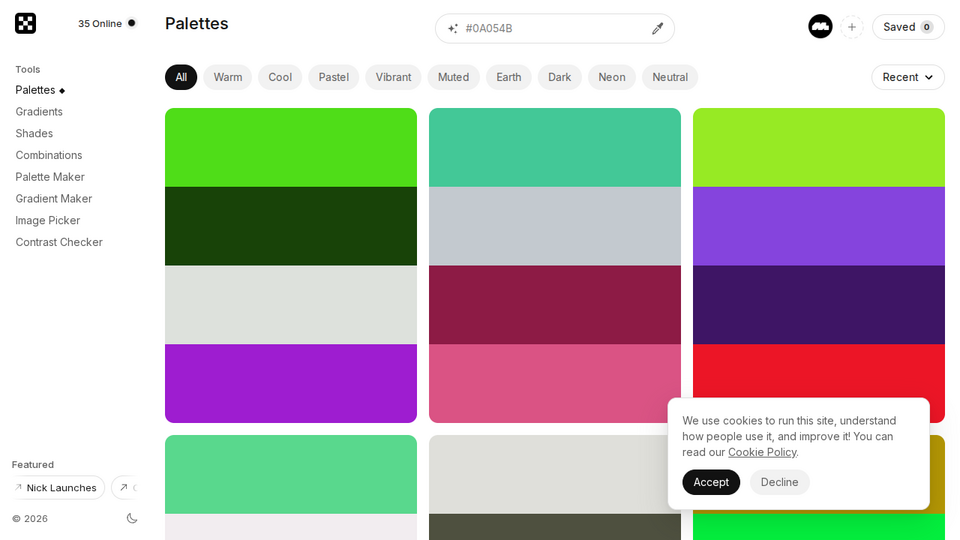Viewport: 960px width, 540px height.
Task: Toggle dark mode moon icon
Action: [132, 519]
